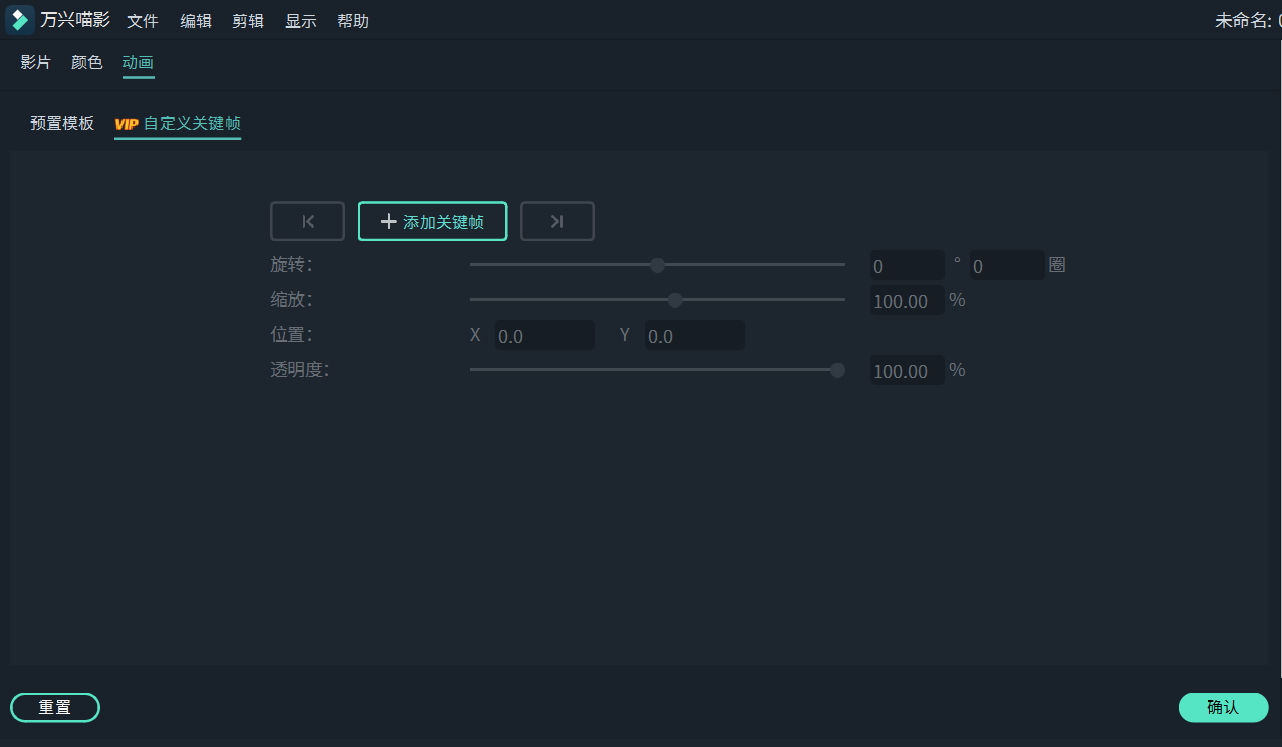The image size is (1282, 747).
Task: Click the 透明度 slider handle
Action: tap(837, 370)
